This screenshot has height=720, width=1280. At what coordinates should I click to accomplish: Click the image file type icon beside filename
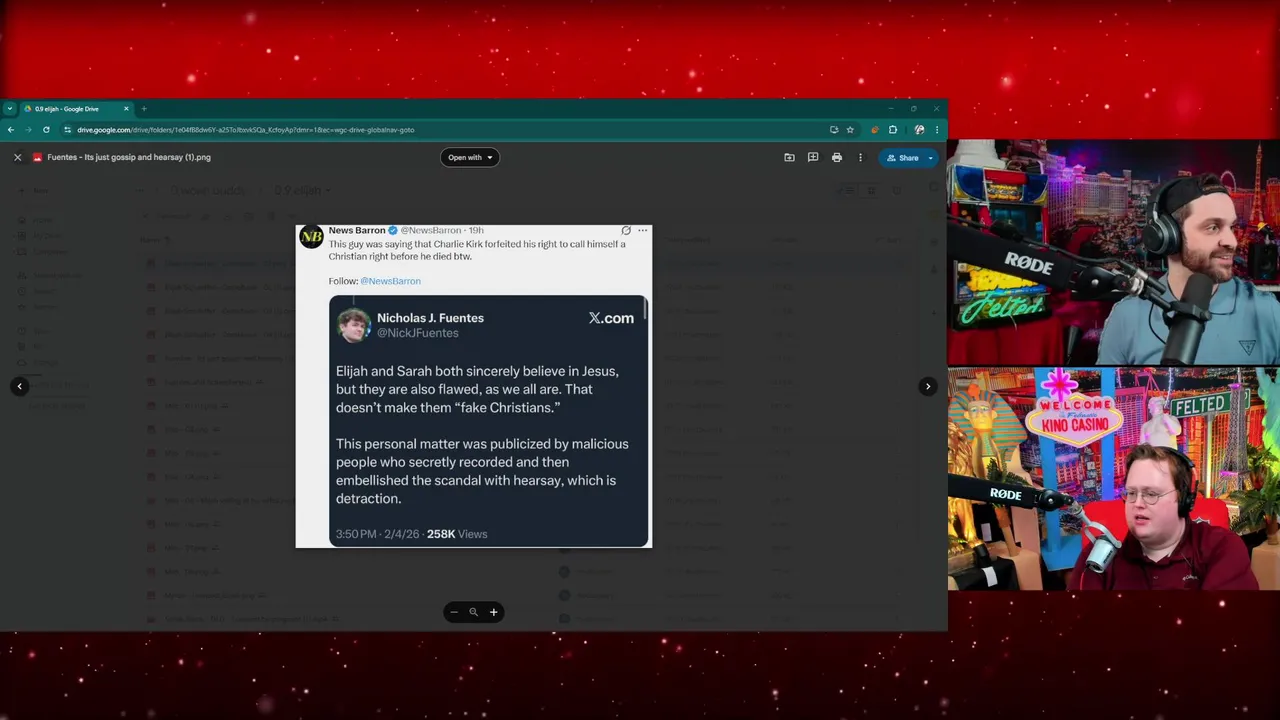pos(38,157)
